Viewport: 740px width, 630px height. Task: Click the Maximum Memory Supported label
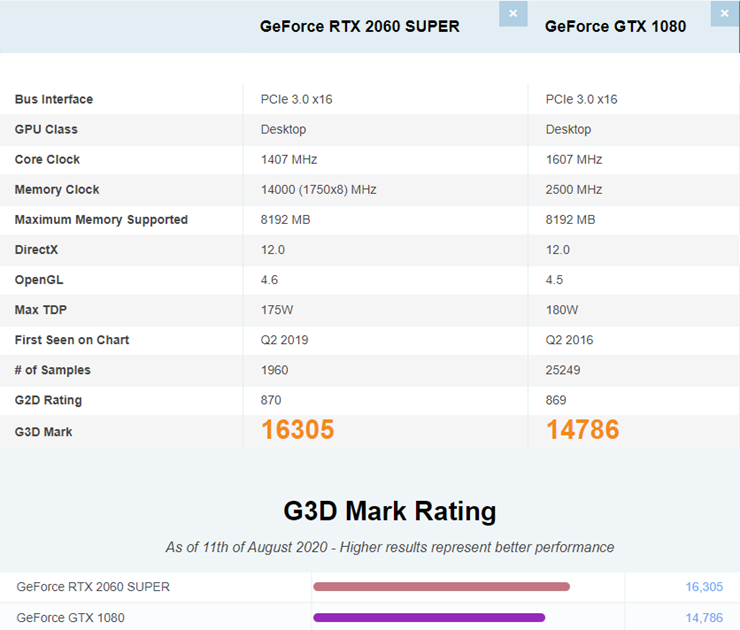point(101,220)
